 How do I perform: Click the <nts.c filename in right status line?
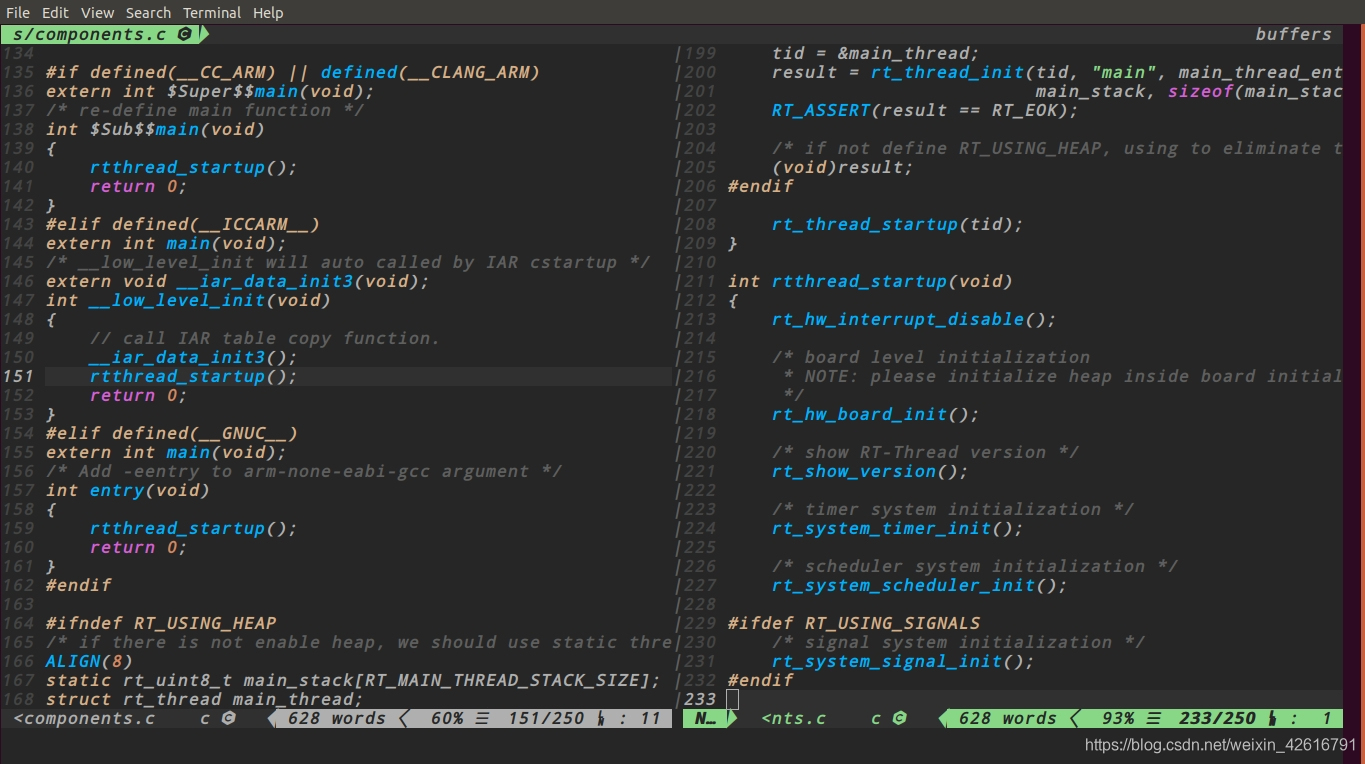click(794, 718)
